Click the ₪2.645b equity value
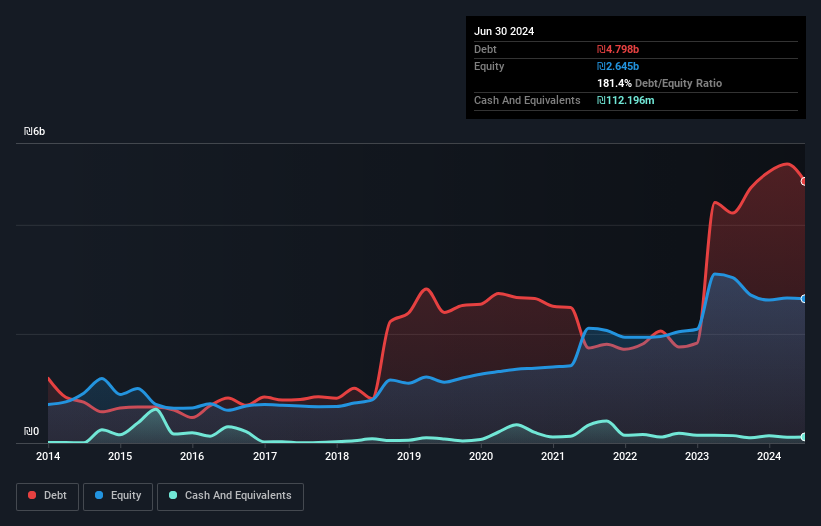821x526 pixels. coord(618,66)
